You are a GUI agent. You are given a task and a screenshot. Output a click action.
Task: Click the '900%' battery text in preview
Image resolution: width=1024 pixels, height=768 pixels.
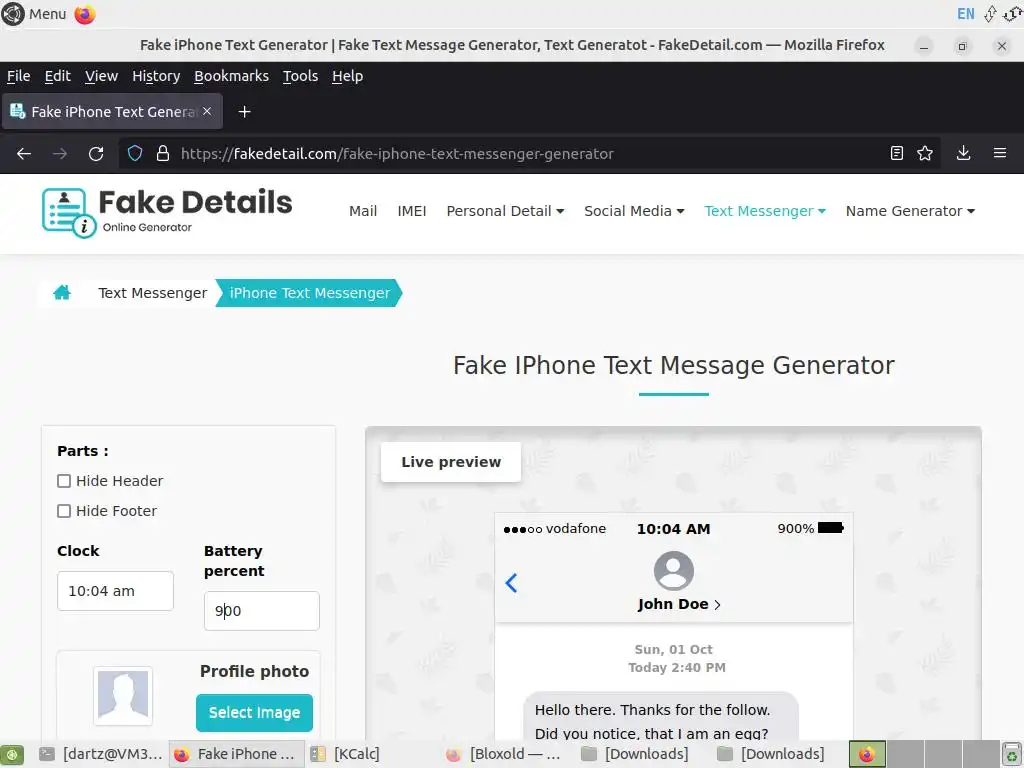(795, 528)
